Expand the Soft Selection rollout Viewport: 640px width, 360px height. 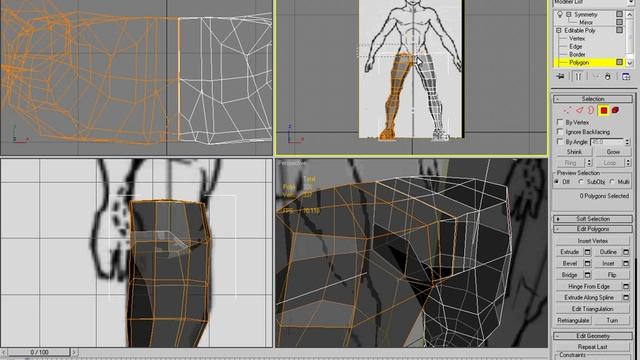[593, 219]
